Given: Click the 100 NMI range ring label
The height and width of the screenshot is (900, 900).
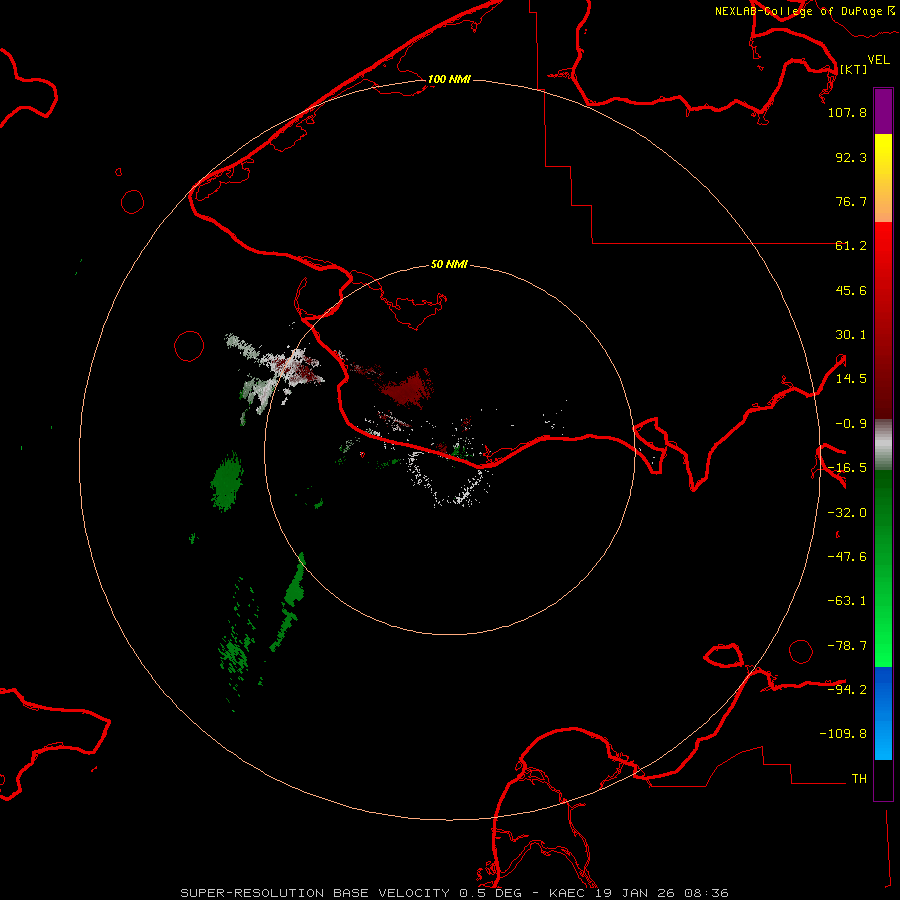Looking at the screenshot, I should [x=449, y=79].
